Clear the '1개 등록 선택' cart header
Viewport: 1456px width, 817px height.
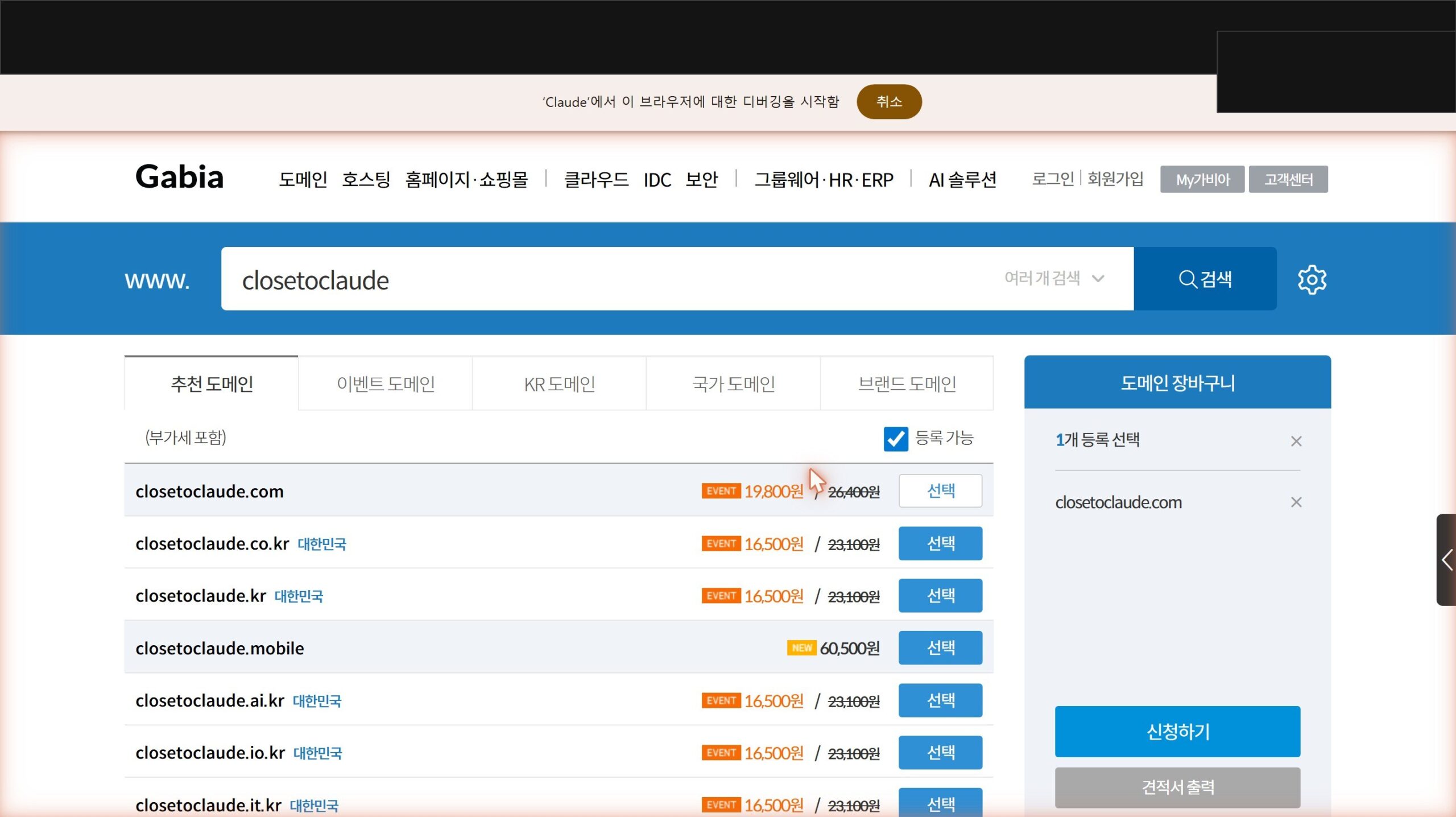point(1296,441)
